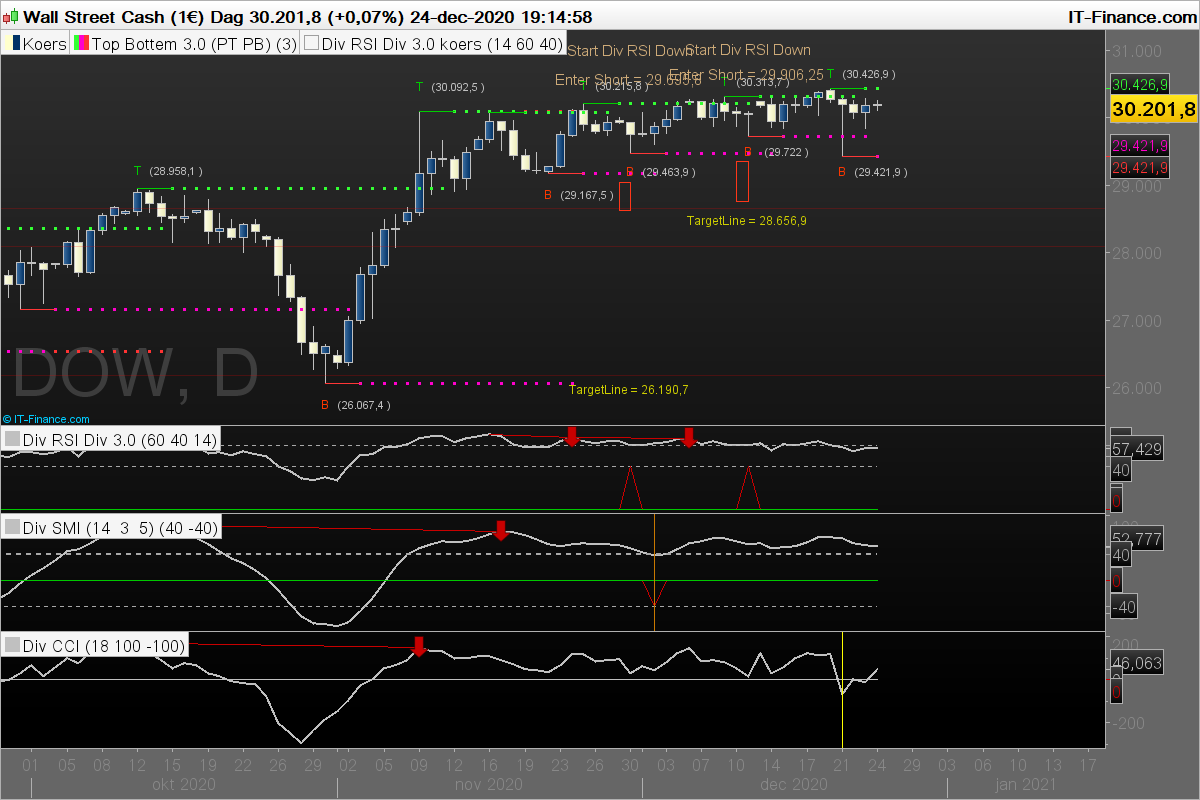This screenshot has height=800, width=1200.
Task: Click the RSI value label 57,429
Action: click(x=1136, y=450)
